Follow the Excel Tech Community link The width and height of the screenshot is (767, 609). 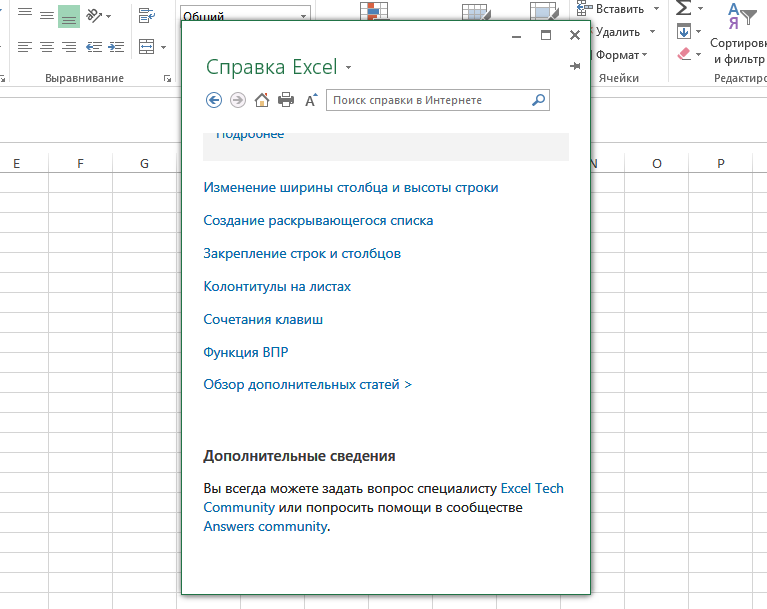point(532,488)
